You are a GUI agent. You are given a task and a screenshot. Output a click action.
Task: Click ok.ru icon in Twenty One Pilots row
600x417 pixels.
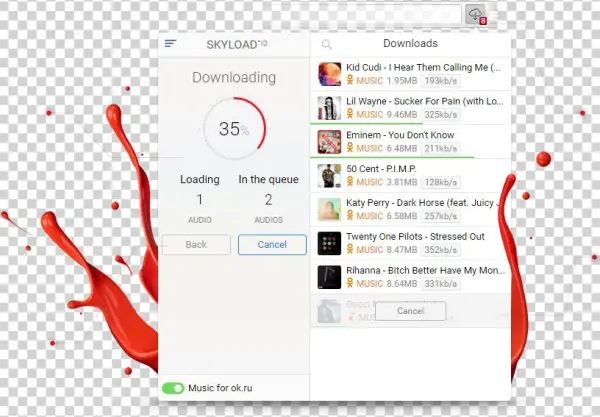coord(350,249)
